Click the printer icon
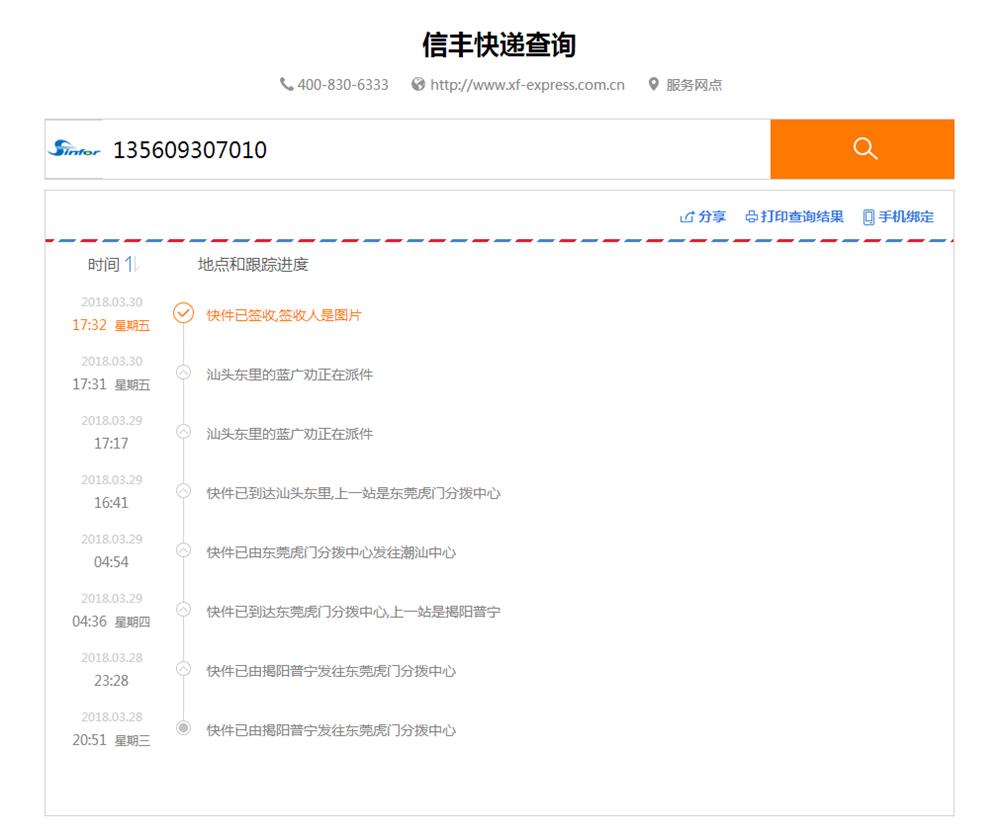1000x834 pixels. coord(752,217)
